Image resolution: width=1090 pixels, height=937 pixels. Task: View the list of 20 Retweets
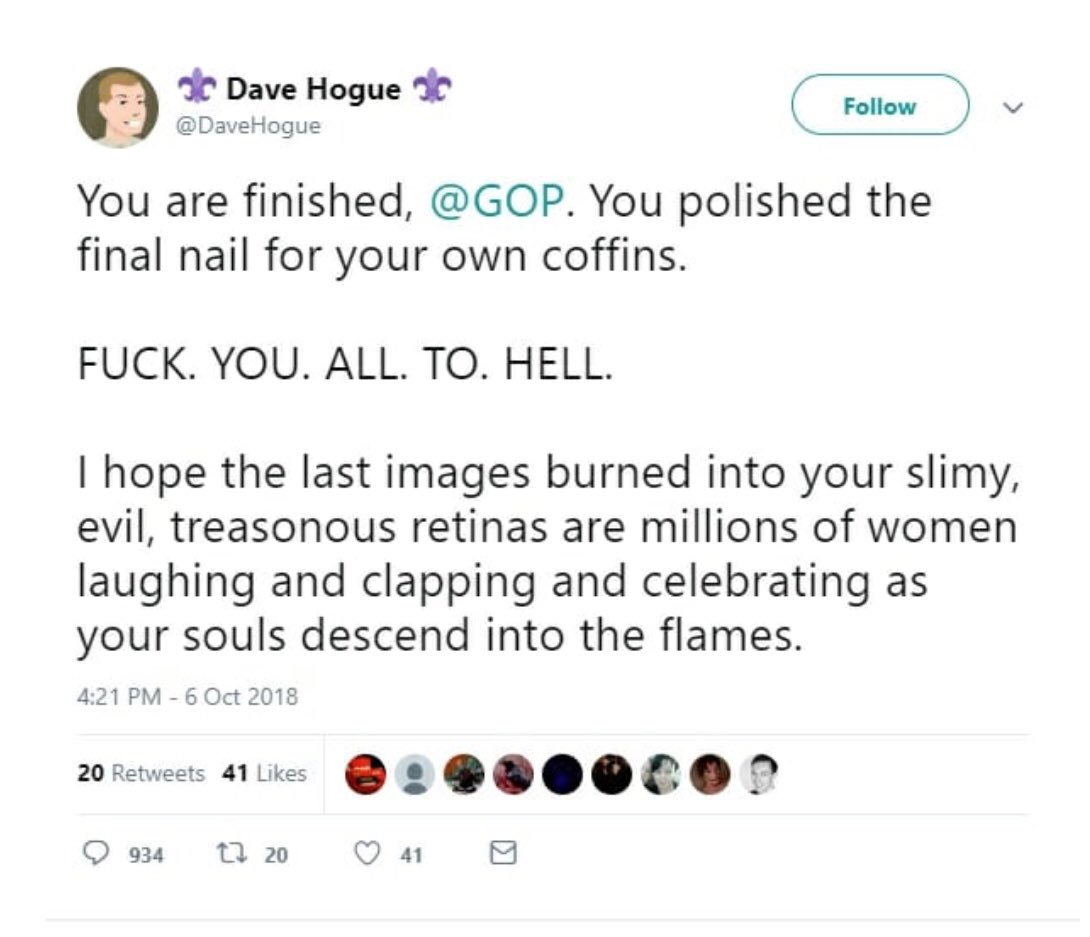coord(141,773)
